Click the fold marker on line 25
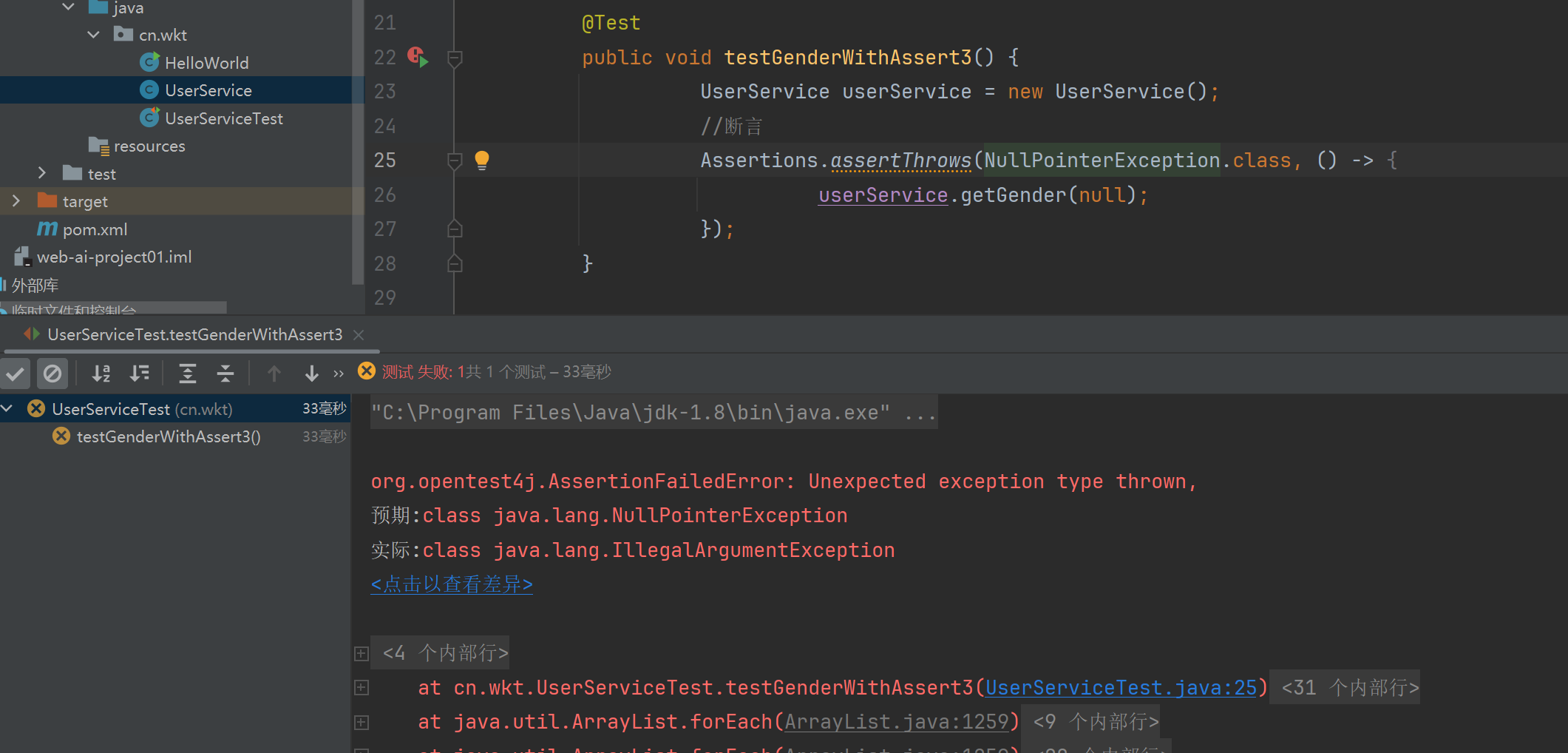The width and height of the screenshot is (1568, 753). (x=455, y=161)
